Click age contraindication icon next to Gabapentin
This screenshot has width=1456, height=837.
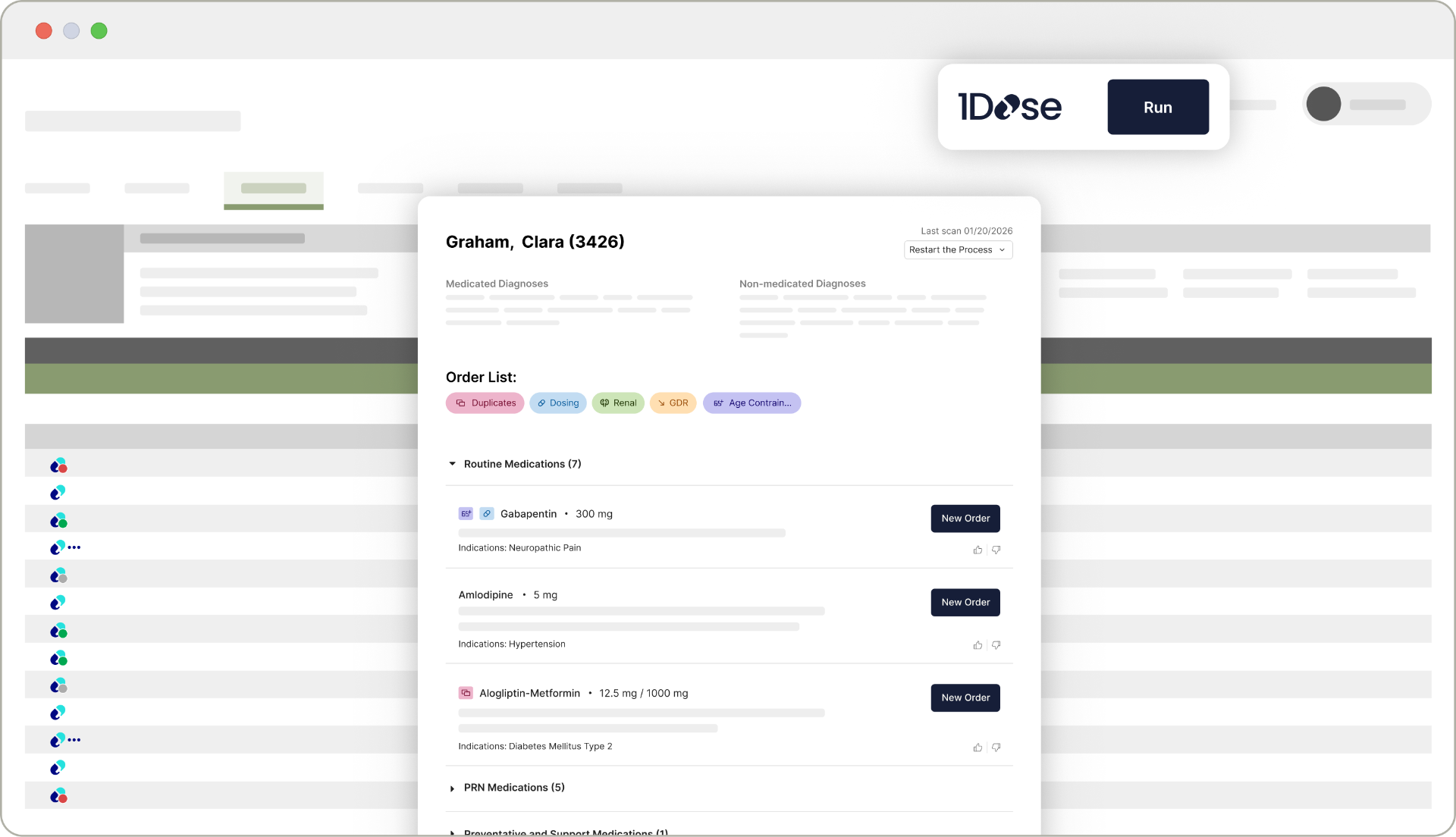[x=466, y=514]
